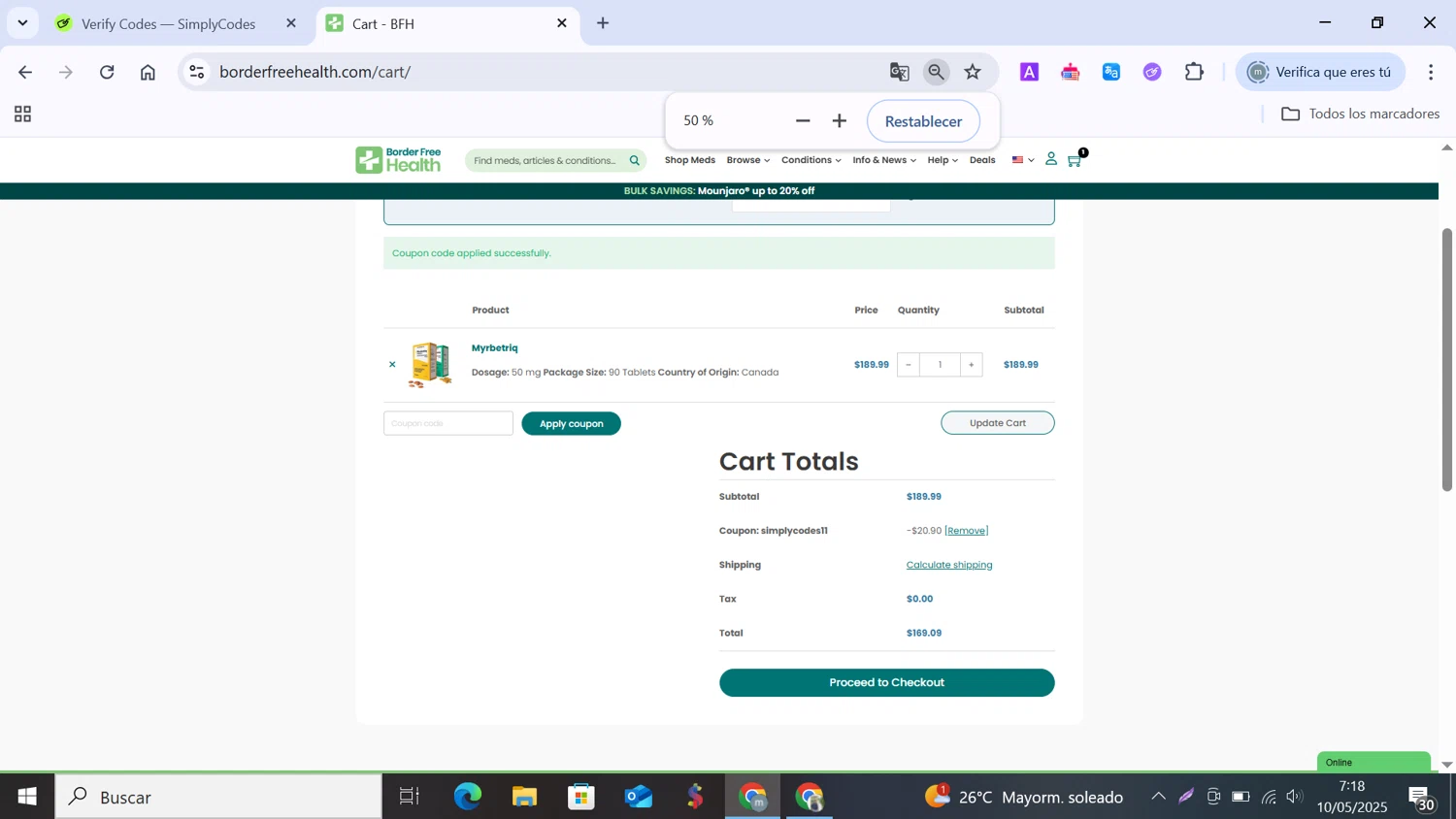This screenshot has width=1456, height=819.
Task: Click the purple round extension icon
Action: (1152, 72)
